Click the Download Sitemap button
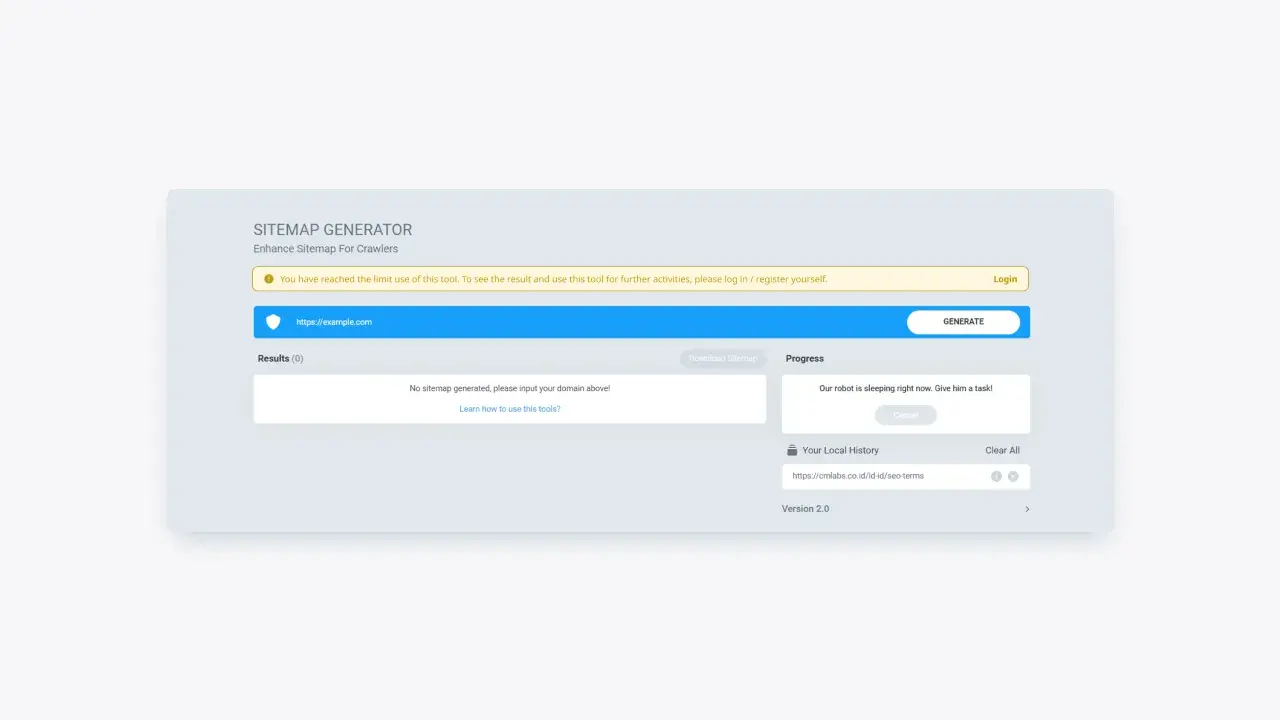 tap(722, 358)
